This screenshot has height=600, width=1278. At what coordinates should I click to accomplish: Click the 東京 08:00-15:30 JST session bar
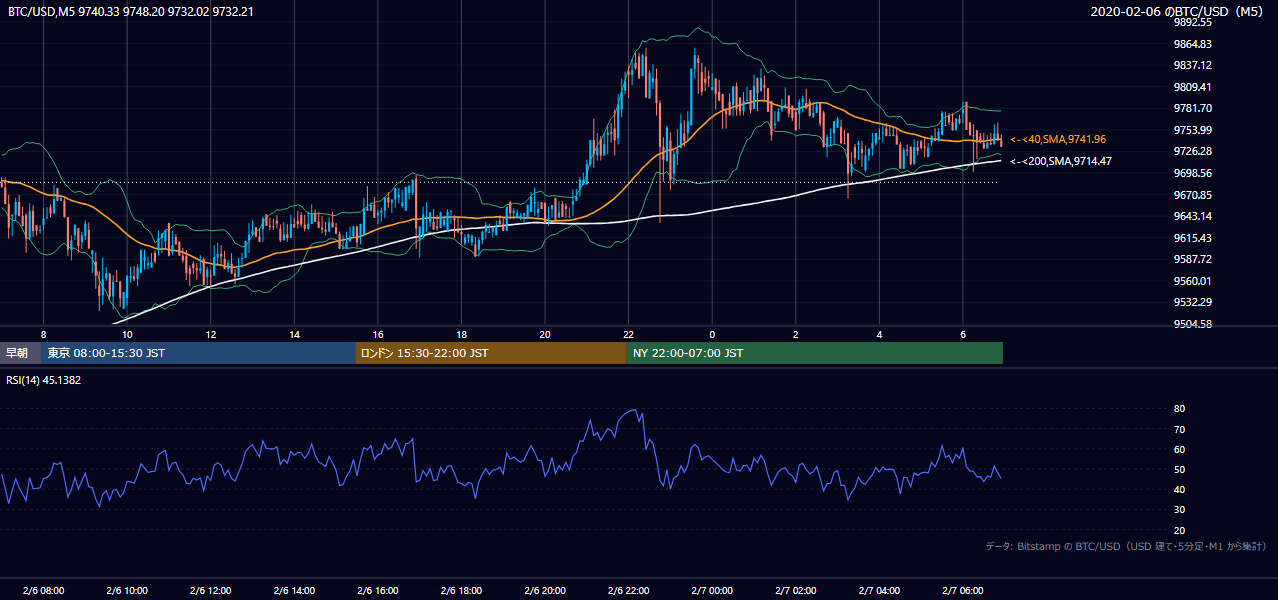198,353
